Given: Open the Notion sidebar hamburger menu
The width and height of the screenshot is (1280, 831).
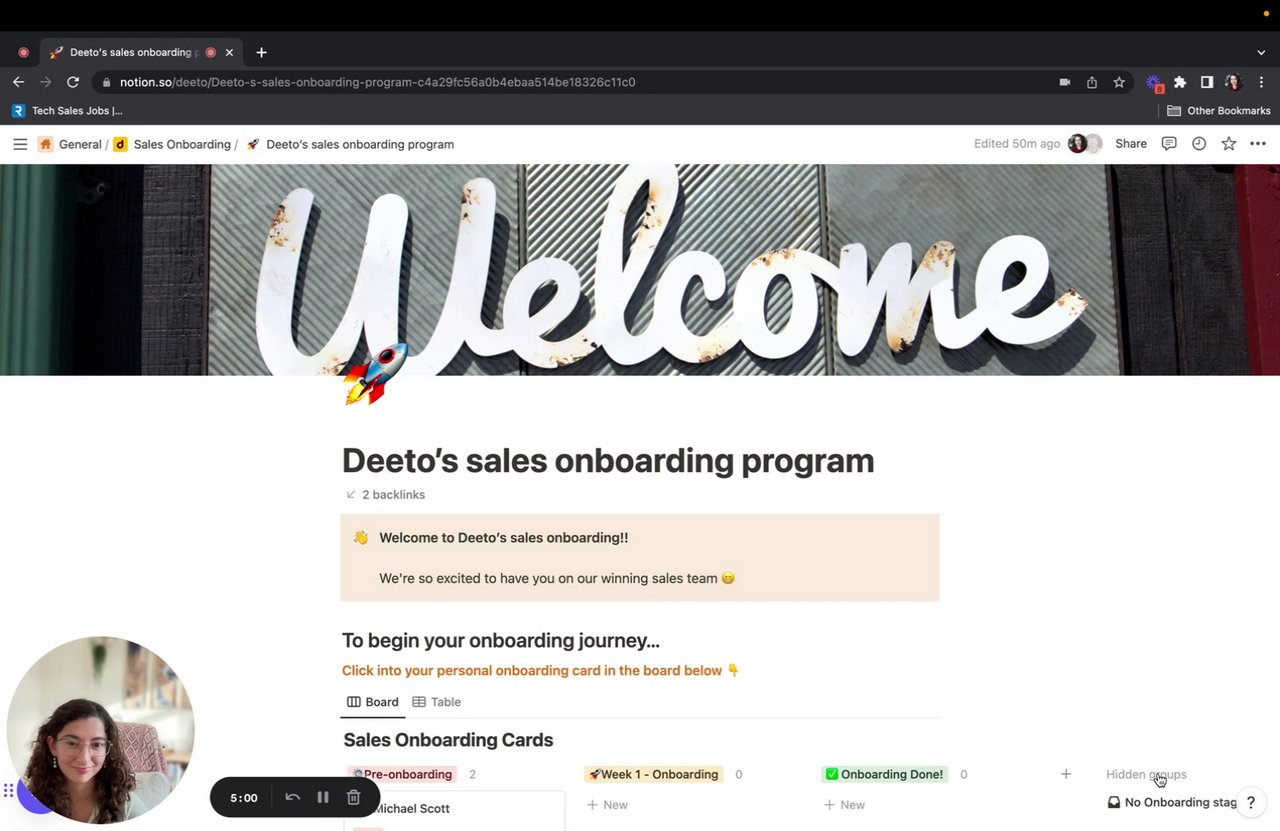Looking at the screenshot, I should point(20,144).
